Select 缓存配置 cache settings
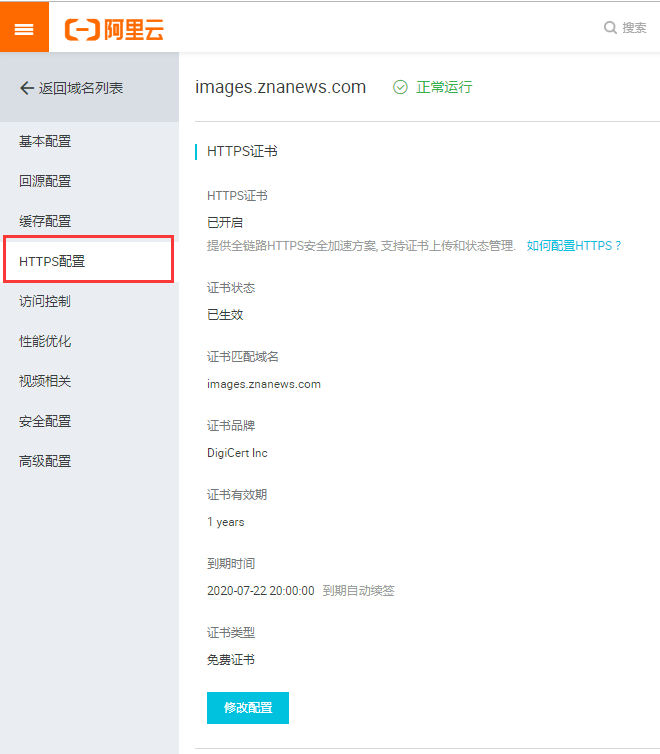This screenshot has height=754, width=660. 45,221
